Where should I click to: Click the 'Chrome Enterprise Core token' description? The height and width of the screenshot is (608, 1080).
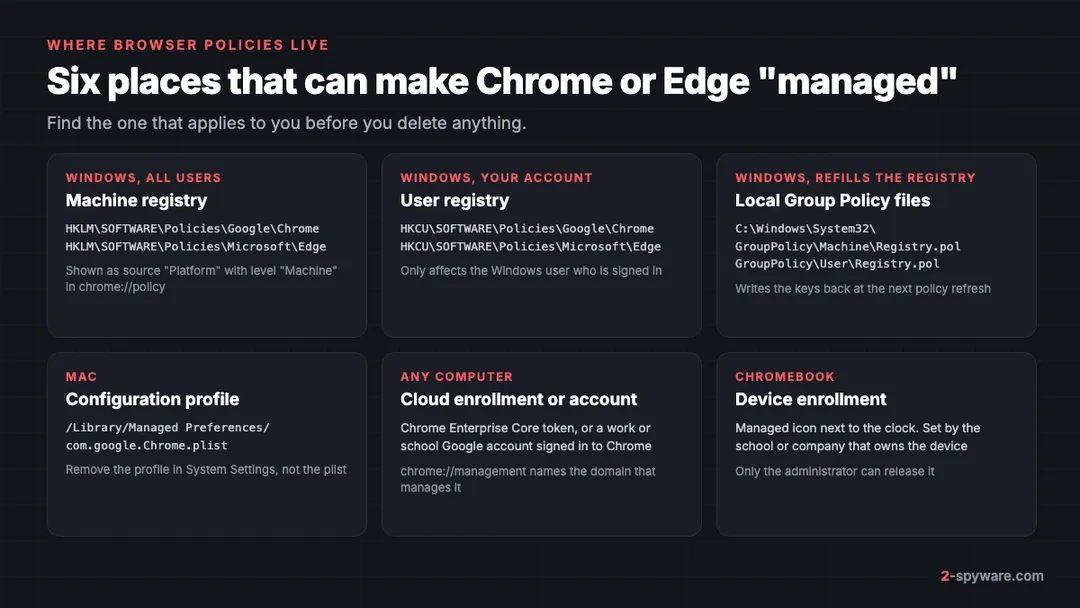tap(526, 437)
